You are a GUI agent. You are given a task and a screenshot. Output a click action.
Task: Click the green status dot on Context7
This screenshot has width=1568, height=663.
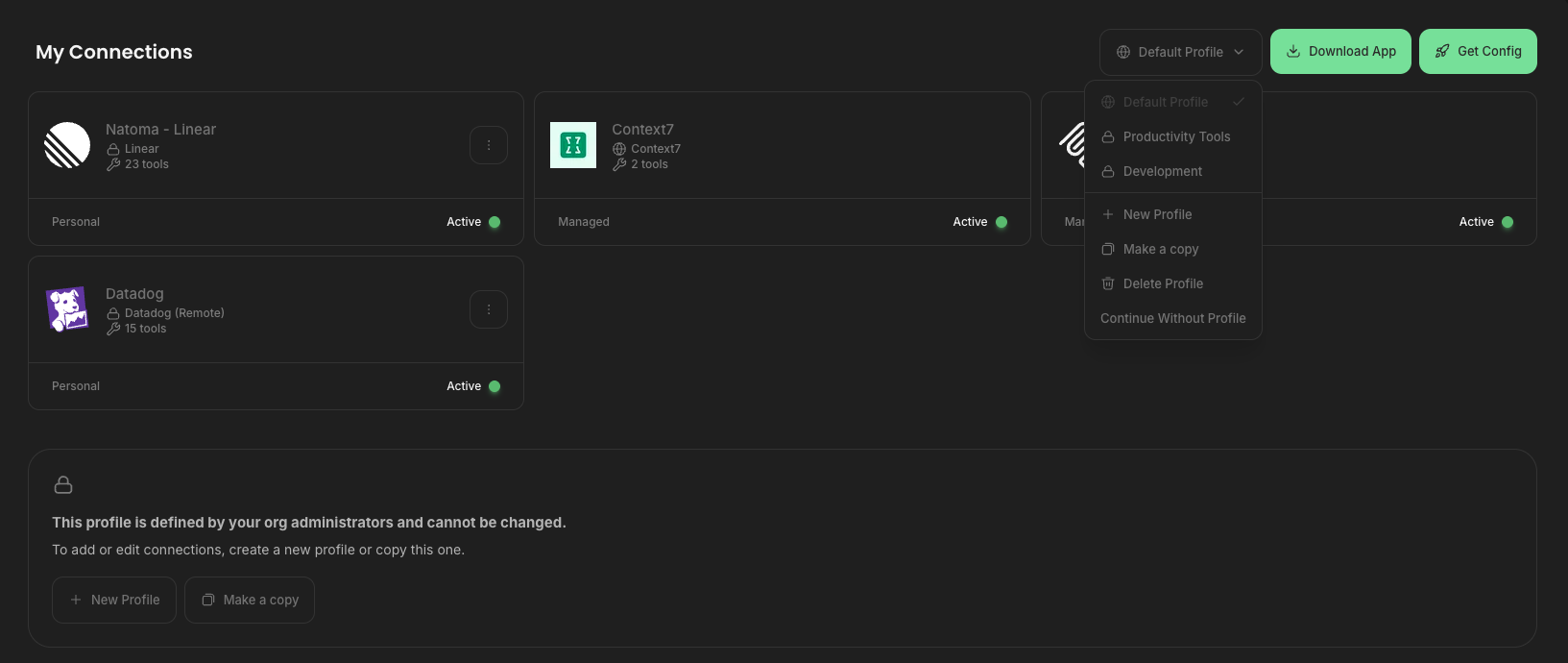1001,222
